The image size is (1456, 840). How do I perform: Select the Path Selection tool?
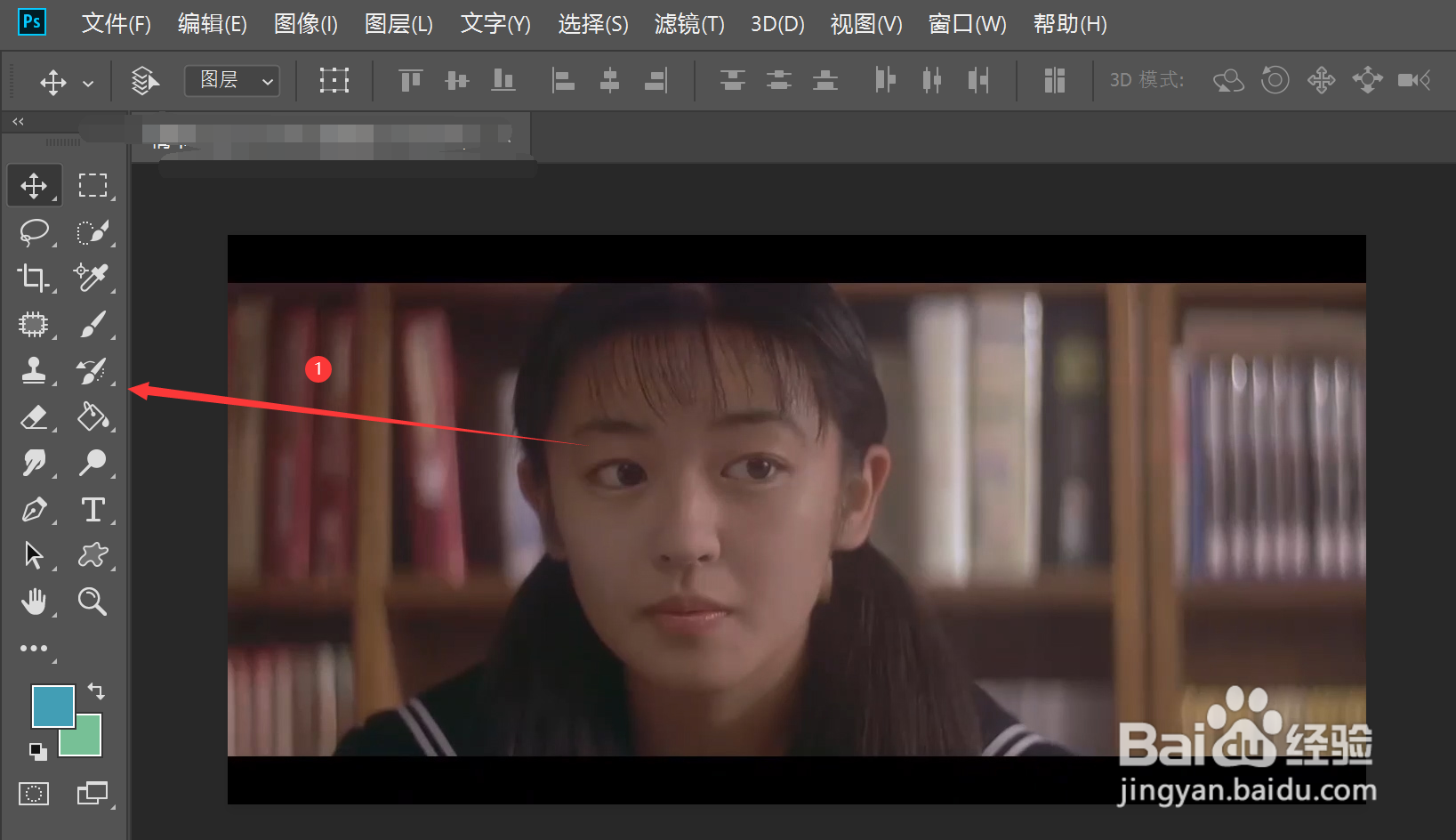click(x=34, y=555)
